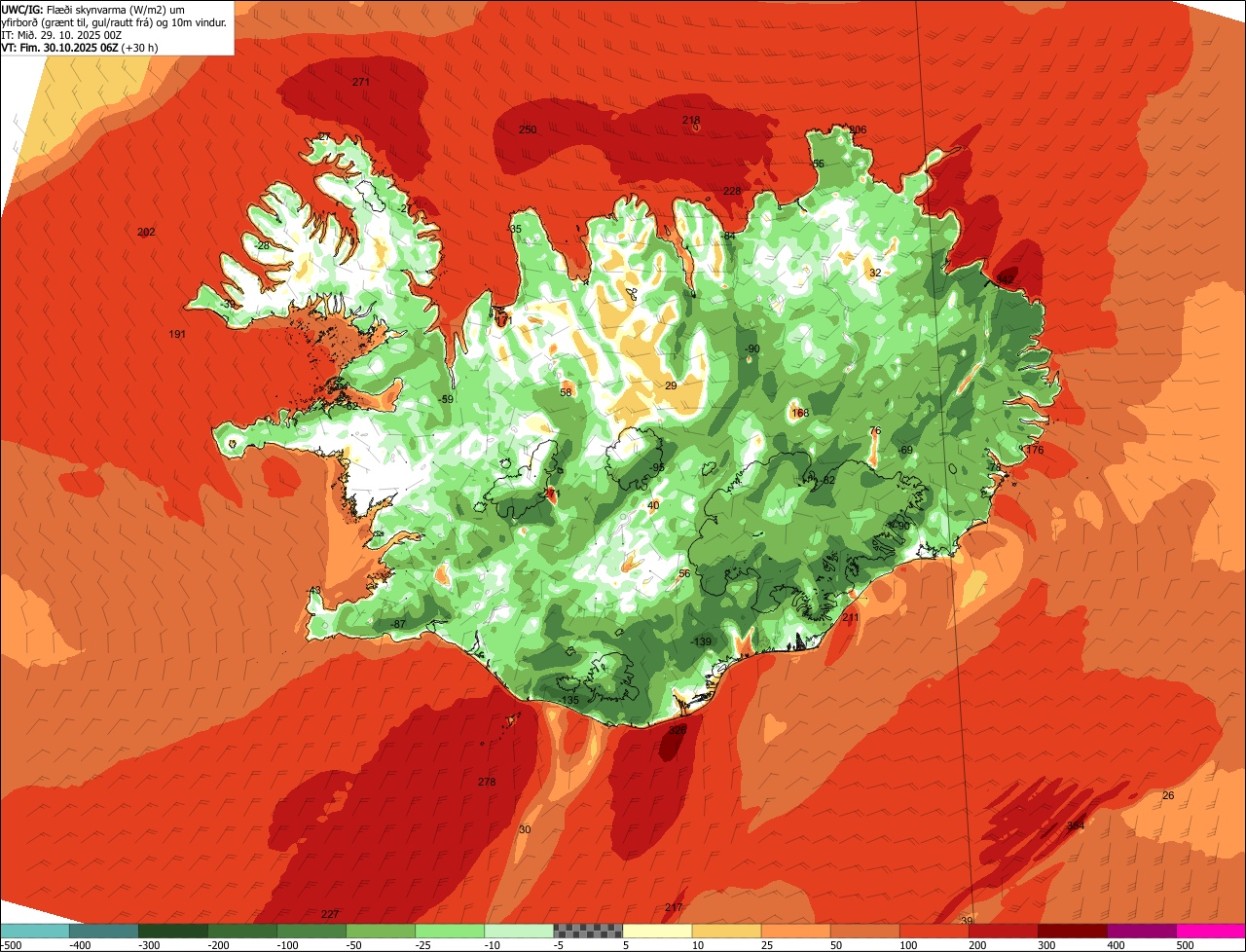This screenshot has height=952, width=1246.
Task: Click the '271' value on the map
Action: click(361, 82)
